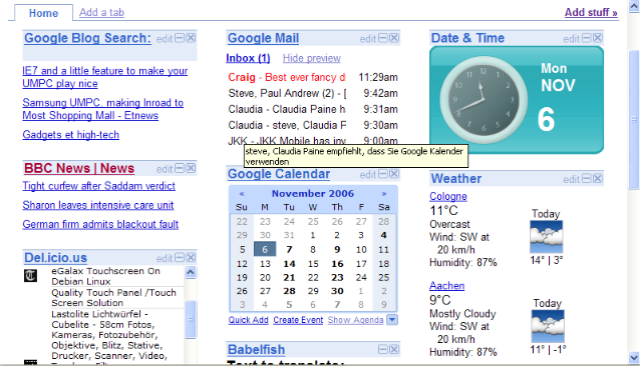Viewport: 640px width, 366px height.
Task: Minimize the Google Blog Search gadget
Action: pos(180,38)
